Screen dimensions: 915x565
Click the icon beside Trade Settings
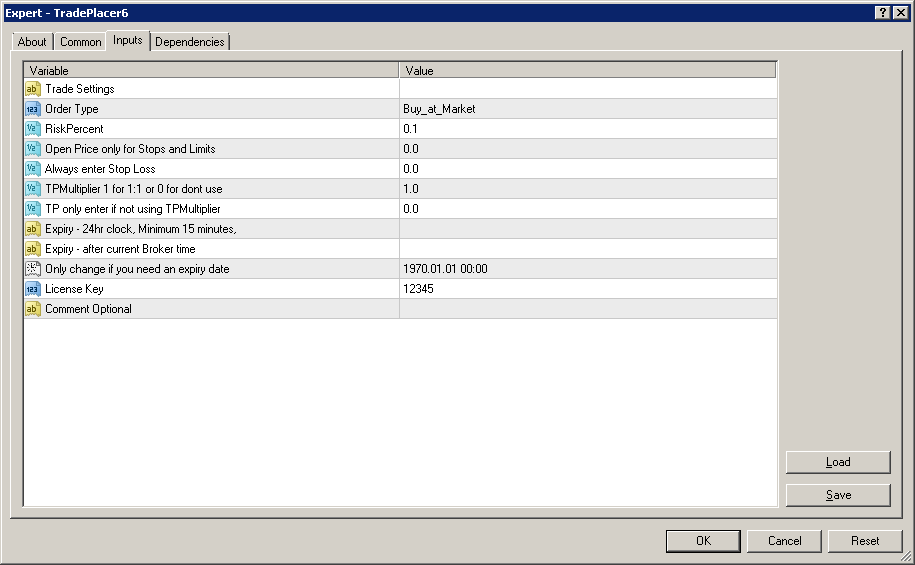click(x=32, y=89)
